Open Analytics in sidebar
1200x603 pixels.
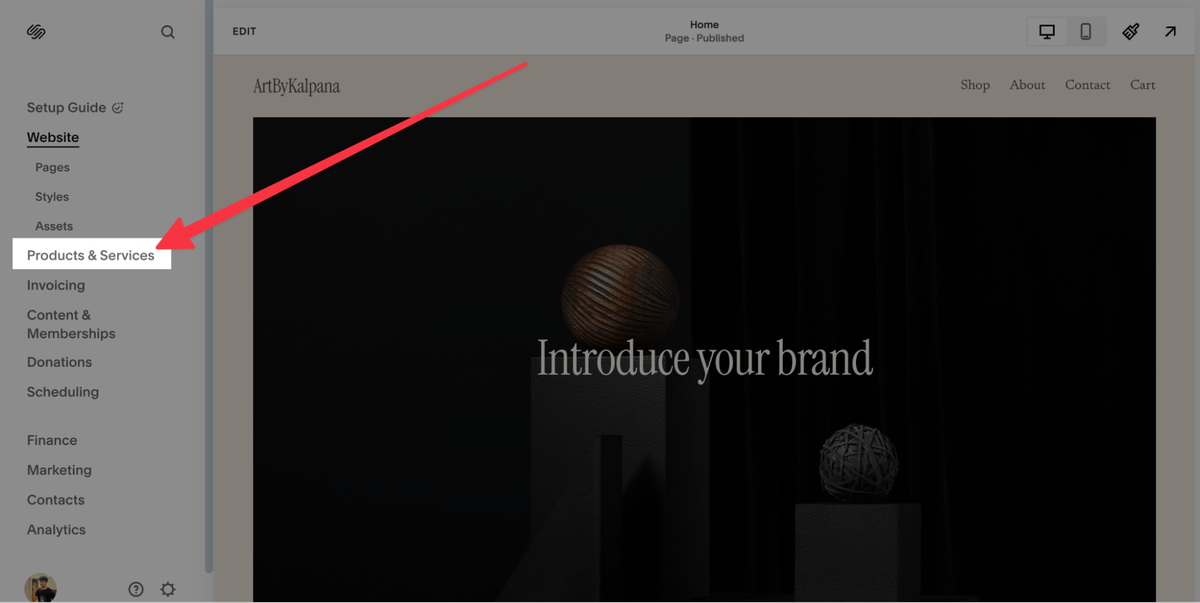[56, 530]
